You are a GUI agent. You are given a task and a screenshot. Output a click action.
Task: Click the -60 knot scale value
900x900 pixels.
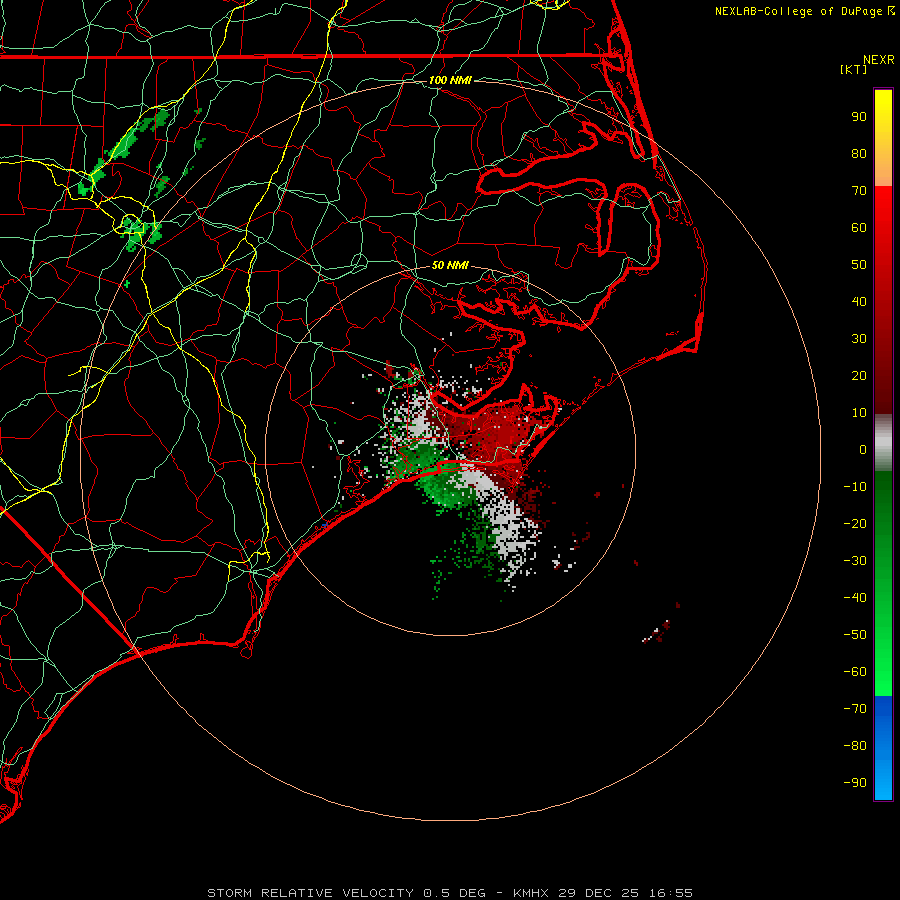(x=855, y=672)
